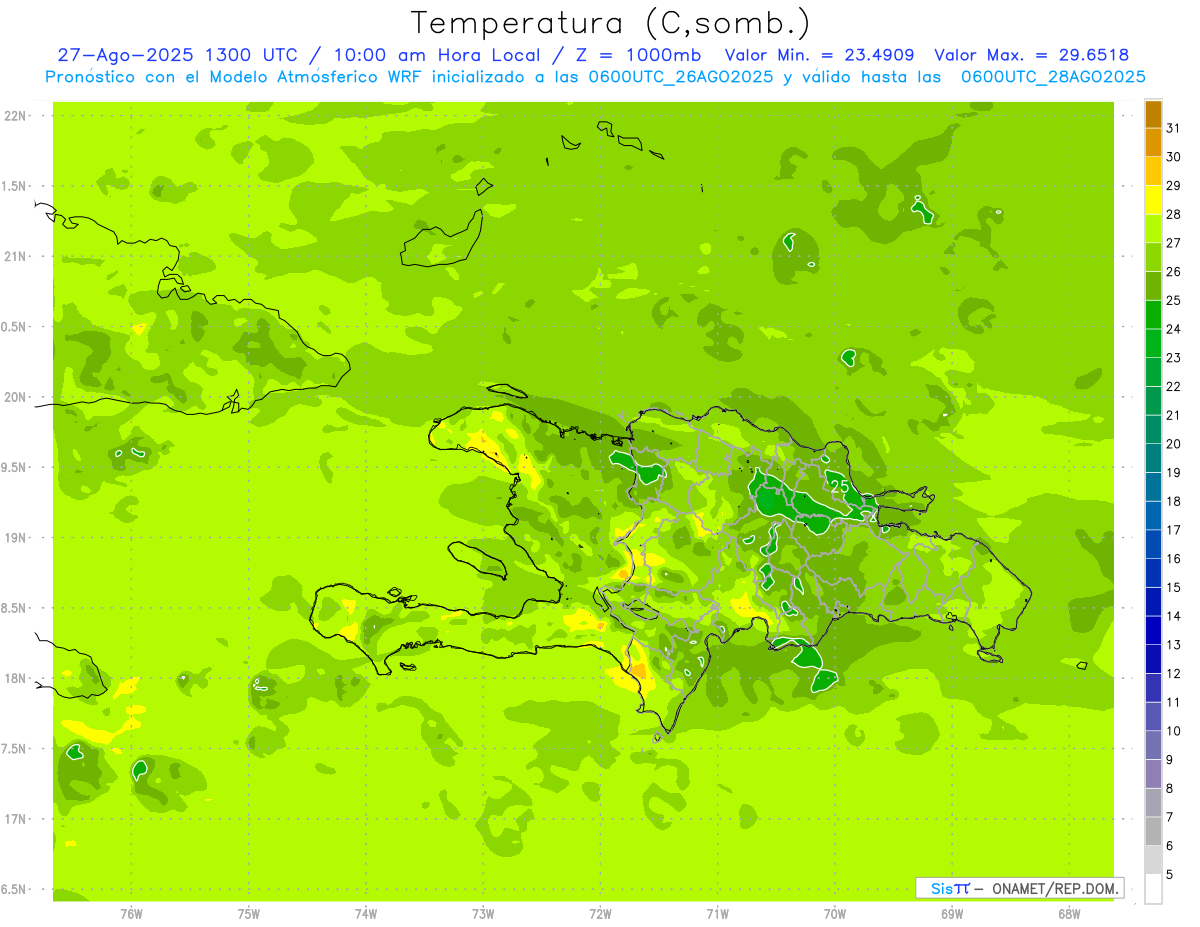
Task: Click the legend value "31"
Action: (x=1174, y=128)
